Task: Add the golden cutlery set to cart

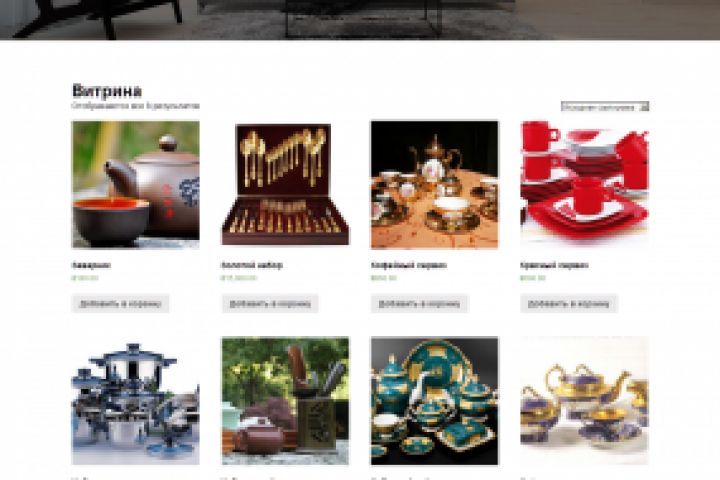Action: [270, 304]
